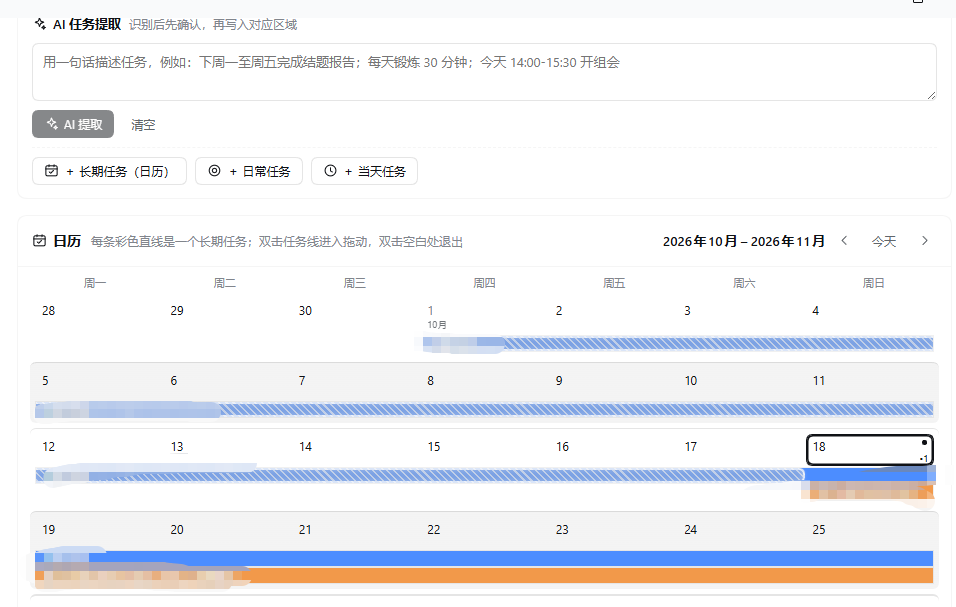The image size is (956, 607).
Task: Click the orange task line in 19–25 week
Action: (x=484, y=575)
